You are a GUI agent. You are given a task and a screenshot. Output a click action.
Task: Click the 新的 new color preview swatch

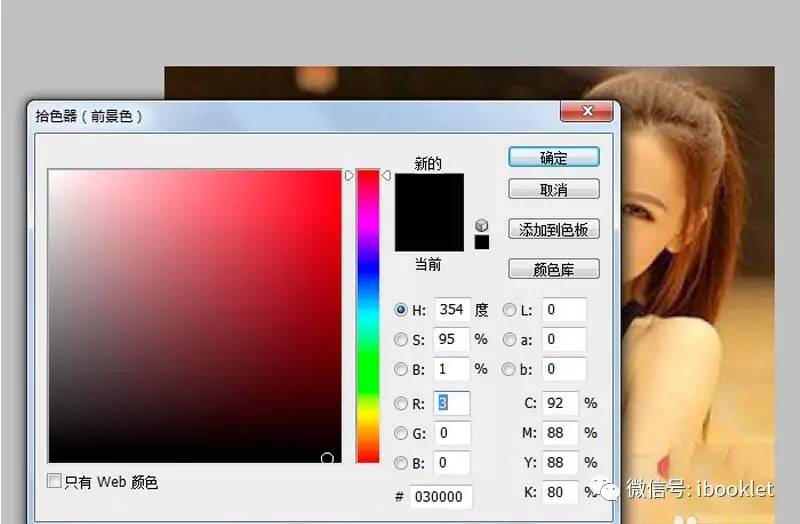(x=430, y=193)
